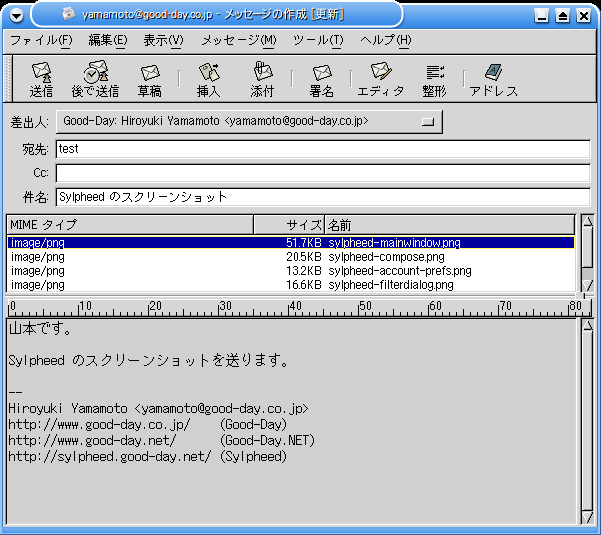The height and width of the screenshot is (535, 601).
Task: Click the body line 山本です。
Action: [40, 329]
